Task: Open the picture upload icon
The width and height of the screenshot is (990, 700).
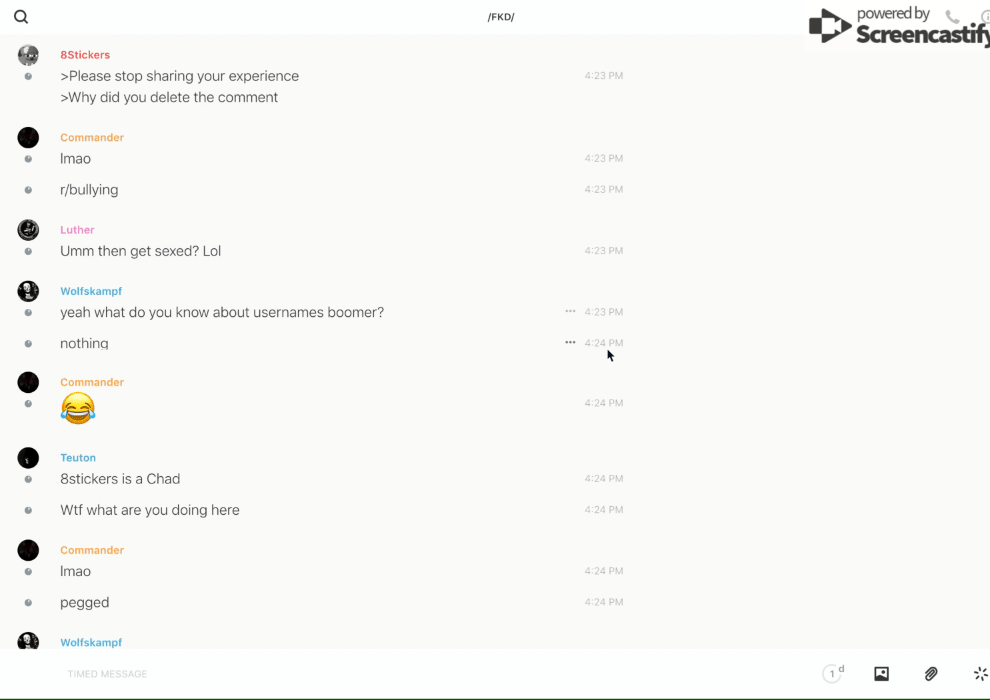Action: (881, 674)
